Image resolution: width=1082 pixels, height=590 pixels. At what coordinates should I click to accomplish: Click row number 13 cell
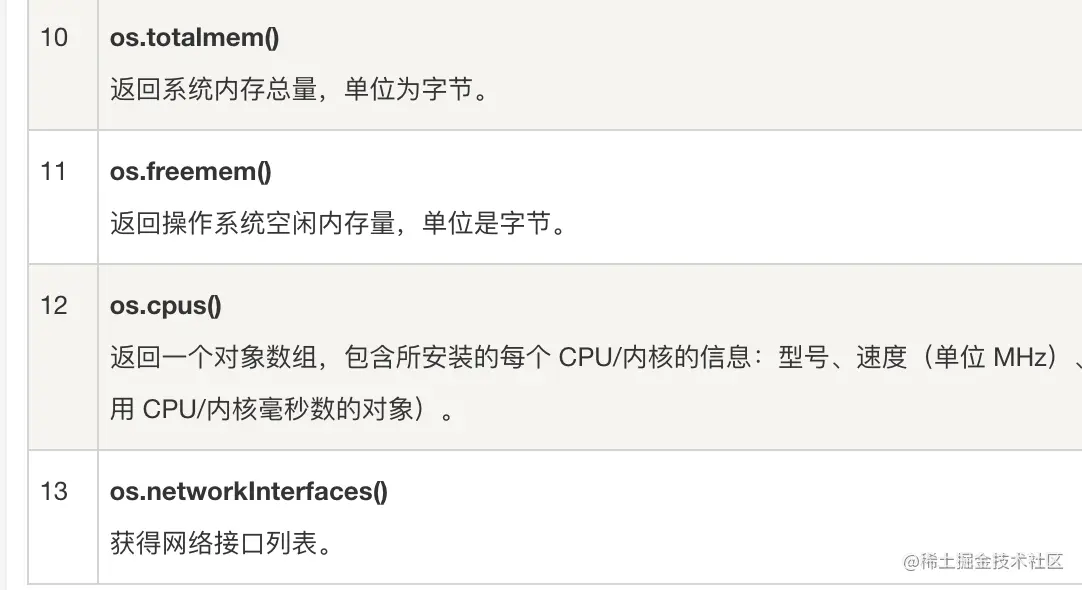(54, 491)
